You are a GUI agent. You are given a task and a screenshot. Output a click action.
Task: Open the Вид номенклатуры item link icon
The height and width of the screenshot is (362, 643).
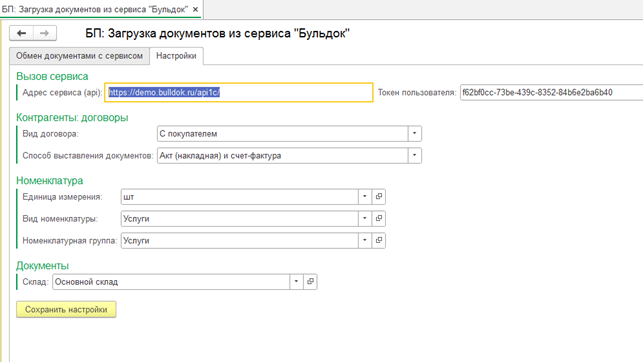click(x=379, y=219)
